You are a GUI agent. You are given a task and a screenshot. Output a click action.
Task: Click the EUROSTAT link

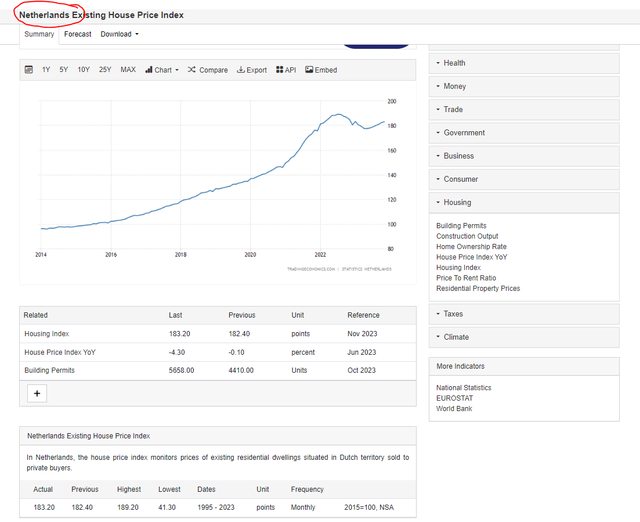[455, 398]
